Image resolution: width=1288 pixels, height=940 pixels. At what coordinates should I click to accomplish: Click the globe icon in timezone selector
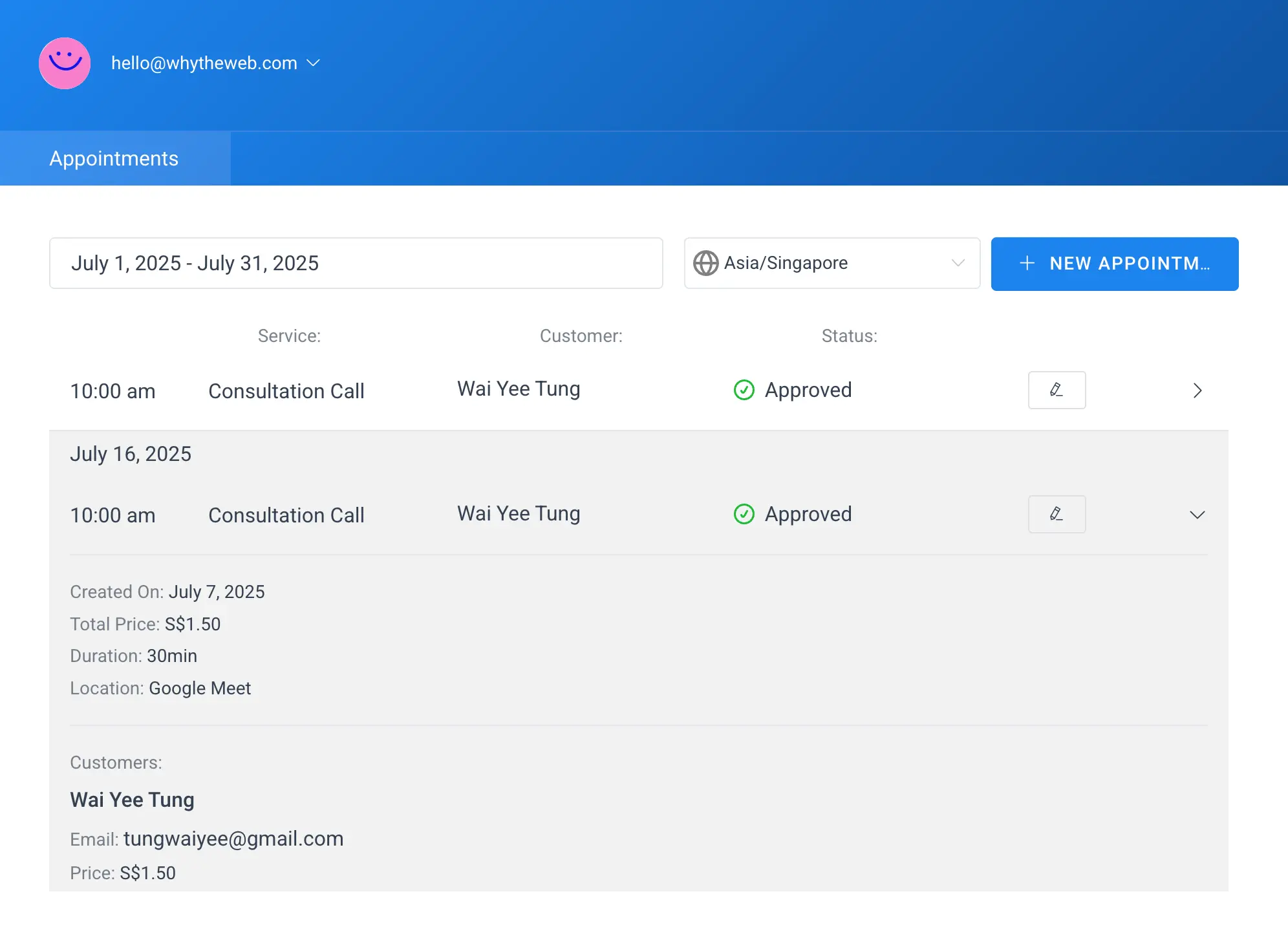tap(705, 263)
